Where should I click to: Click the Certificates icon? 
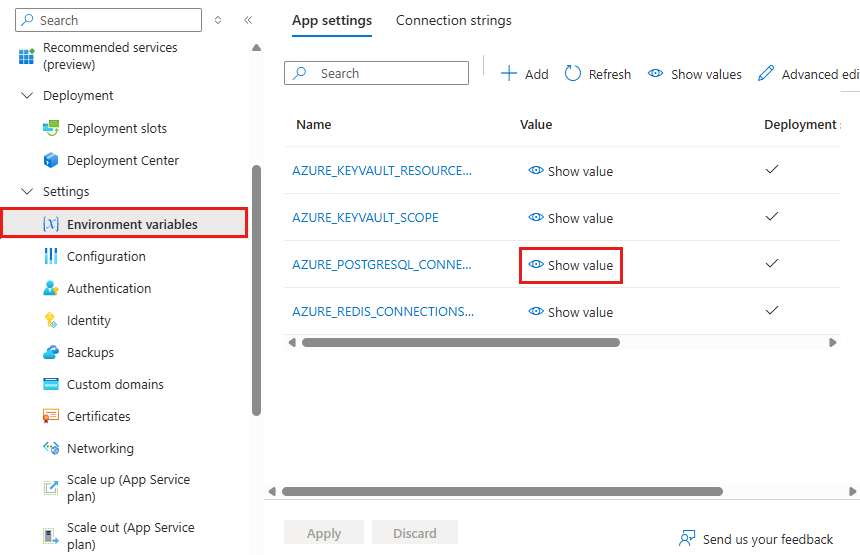click(51, 416)
